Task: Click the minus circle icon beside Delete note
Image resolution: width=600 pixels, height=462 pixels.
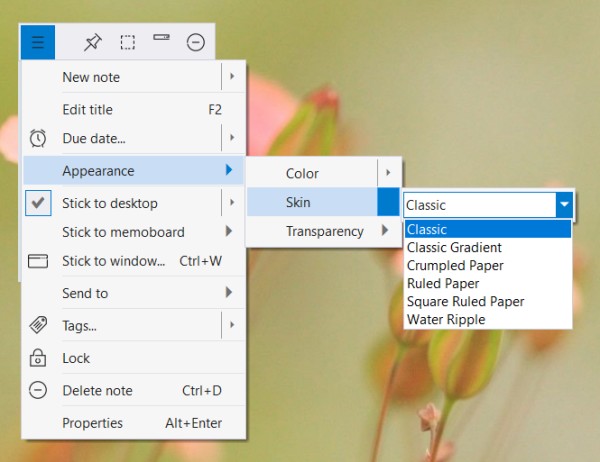Action: (x=38, y=390)
